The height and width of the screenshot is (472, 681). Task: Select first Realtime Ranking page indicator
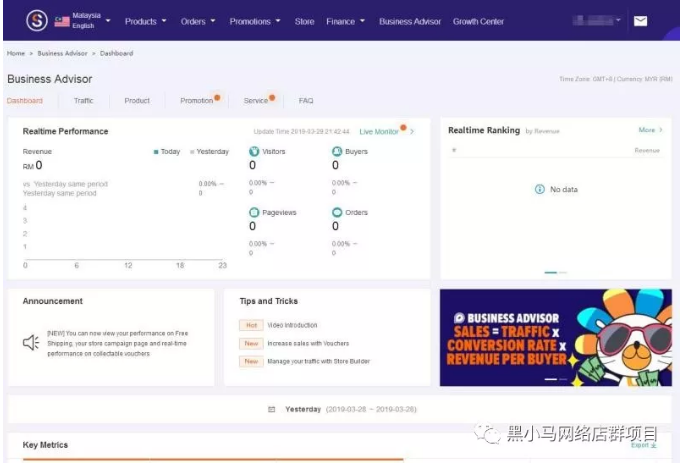pyautogui.click(x=550, y=273)
